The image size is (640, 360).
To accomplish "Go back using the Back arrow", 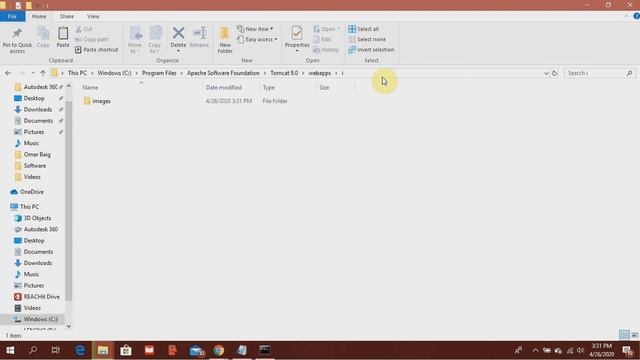I will [x=8, y=73].
